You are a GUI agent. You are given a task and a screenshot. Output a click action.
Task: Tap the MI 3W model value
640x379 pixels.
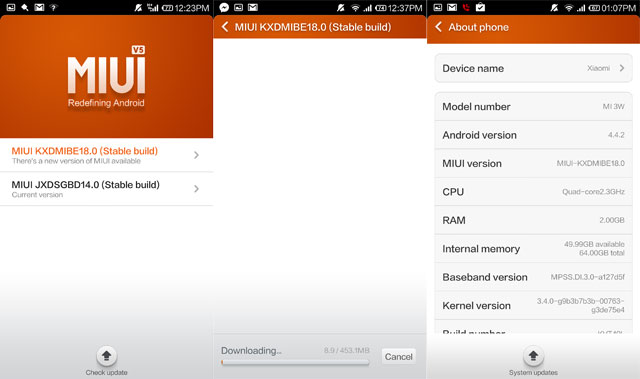pyautogui.click(x=613, y=106)
